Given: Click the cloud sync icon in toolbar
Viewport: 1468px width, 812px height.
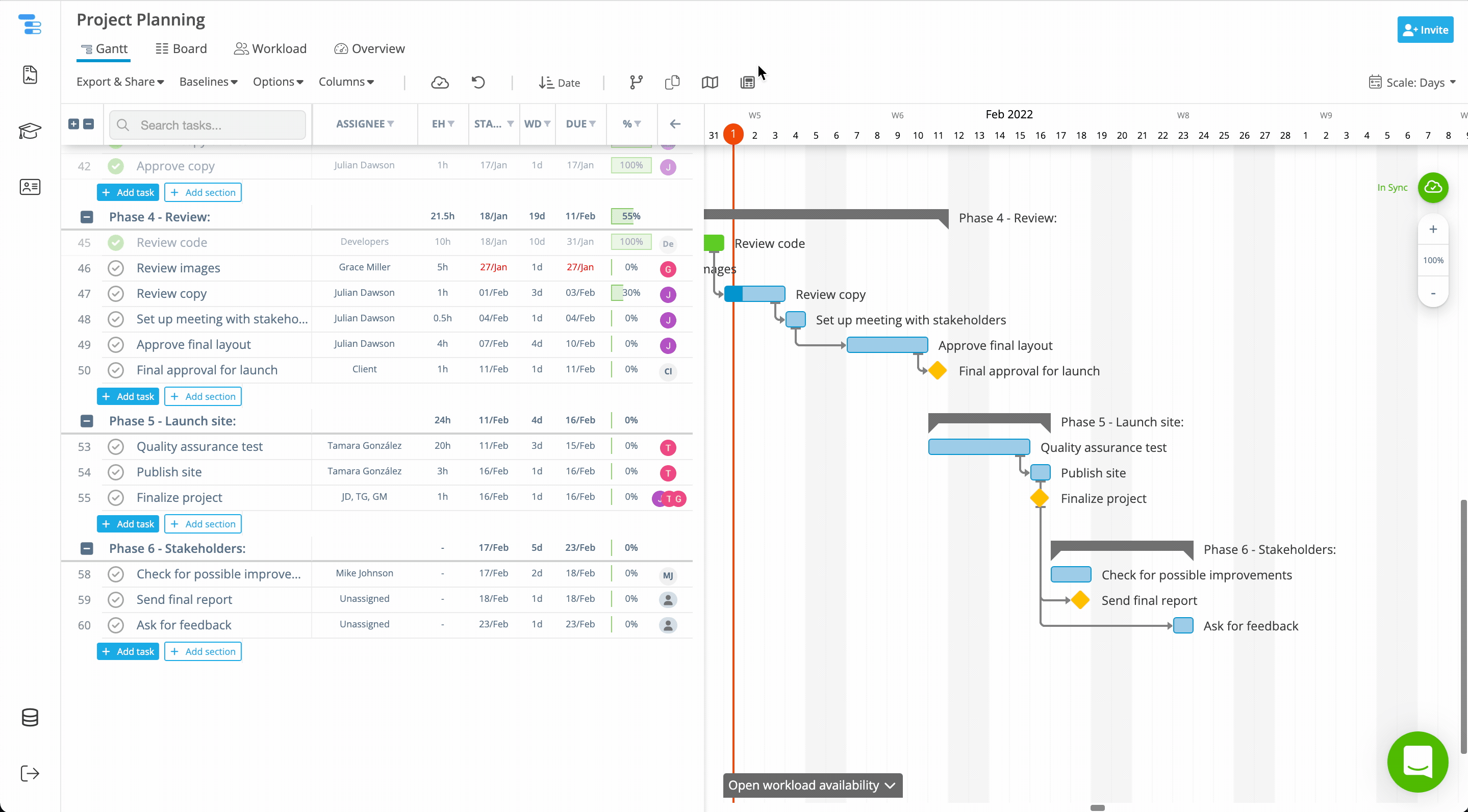Looking at the screenshot, I should pyautogui.click(x=440, y=82).
